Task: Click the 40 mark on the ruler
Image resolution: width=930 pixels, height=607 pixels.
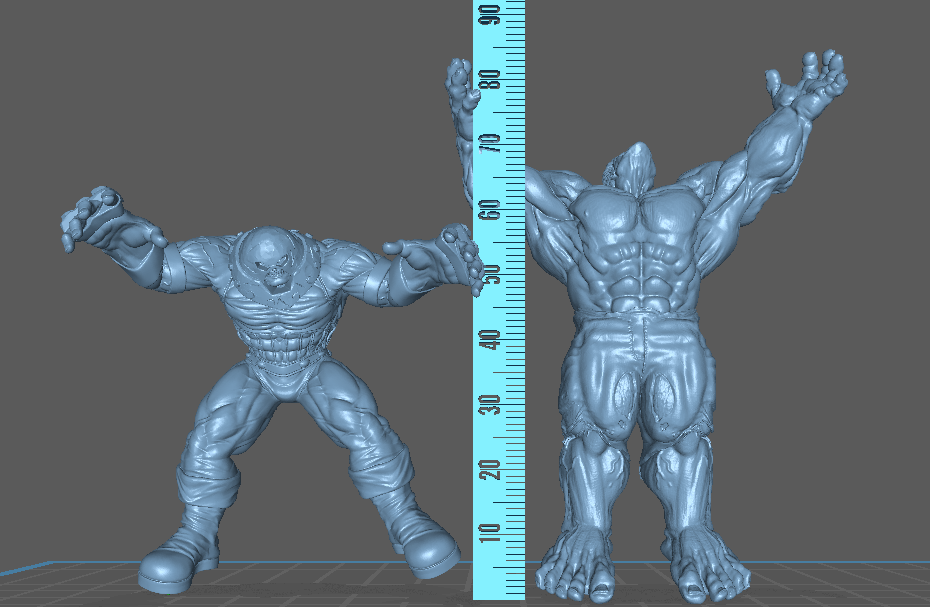Action: pyautogui.click(x=489, y=339)
